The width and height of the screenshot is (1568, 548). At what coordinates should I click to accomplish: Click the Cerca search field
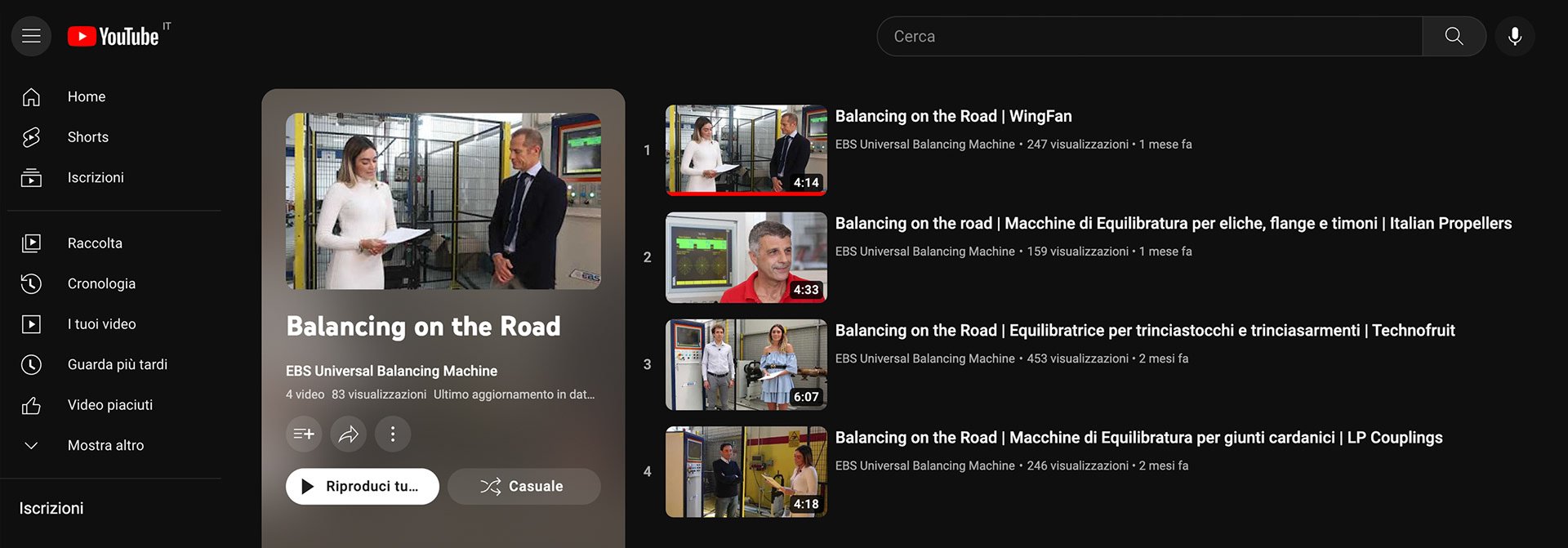pos(1150,36)
